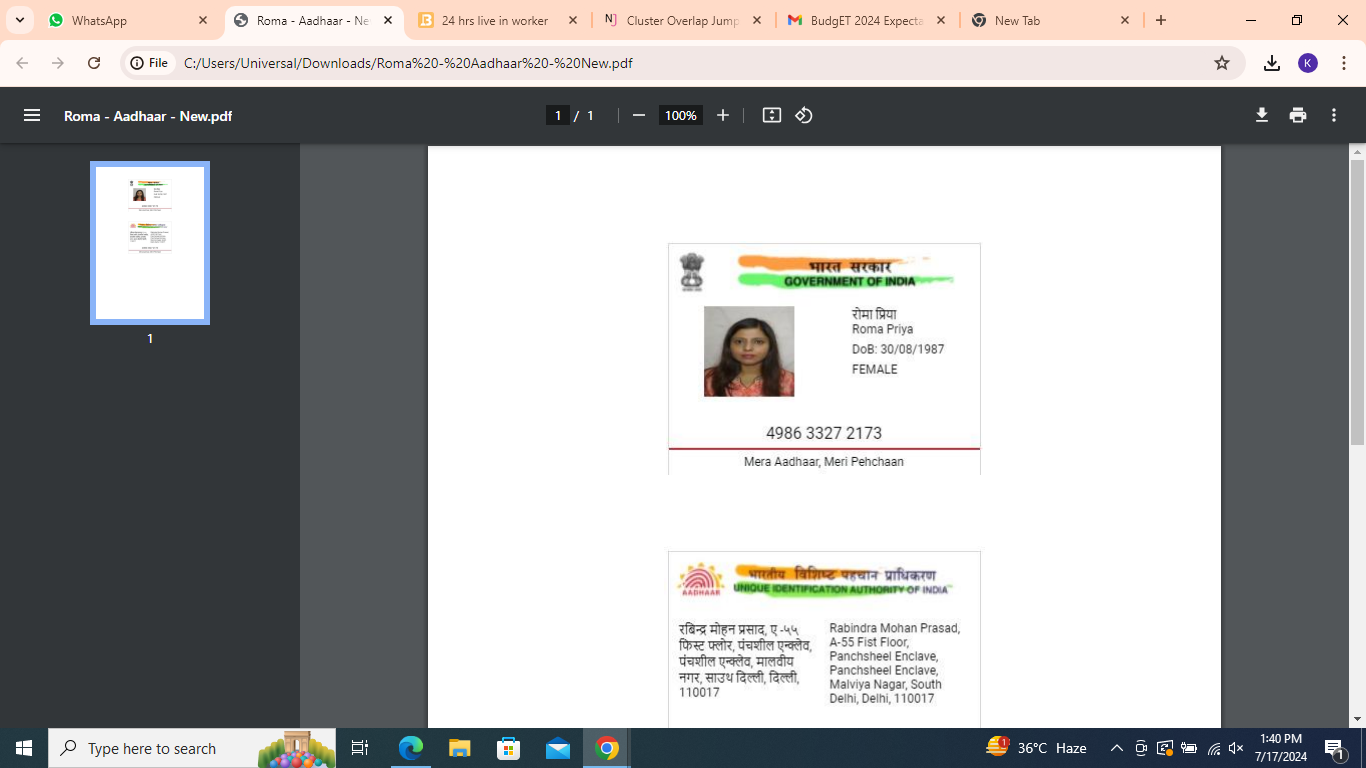The height and width of the screenshot is (768, 1366).
Task: Open the Chrome profile K avatar
Action: coord(1308,63)
